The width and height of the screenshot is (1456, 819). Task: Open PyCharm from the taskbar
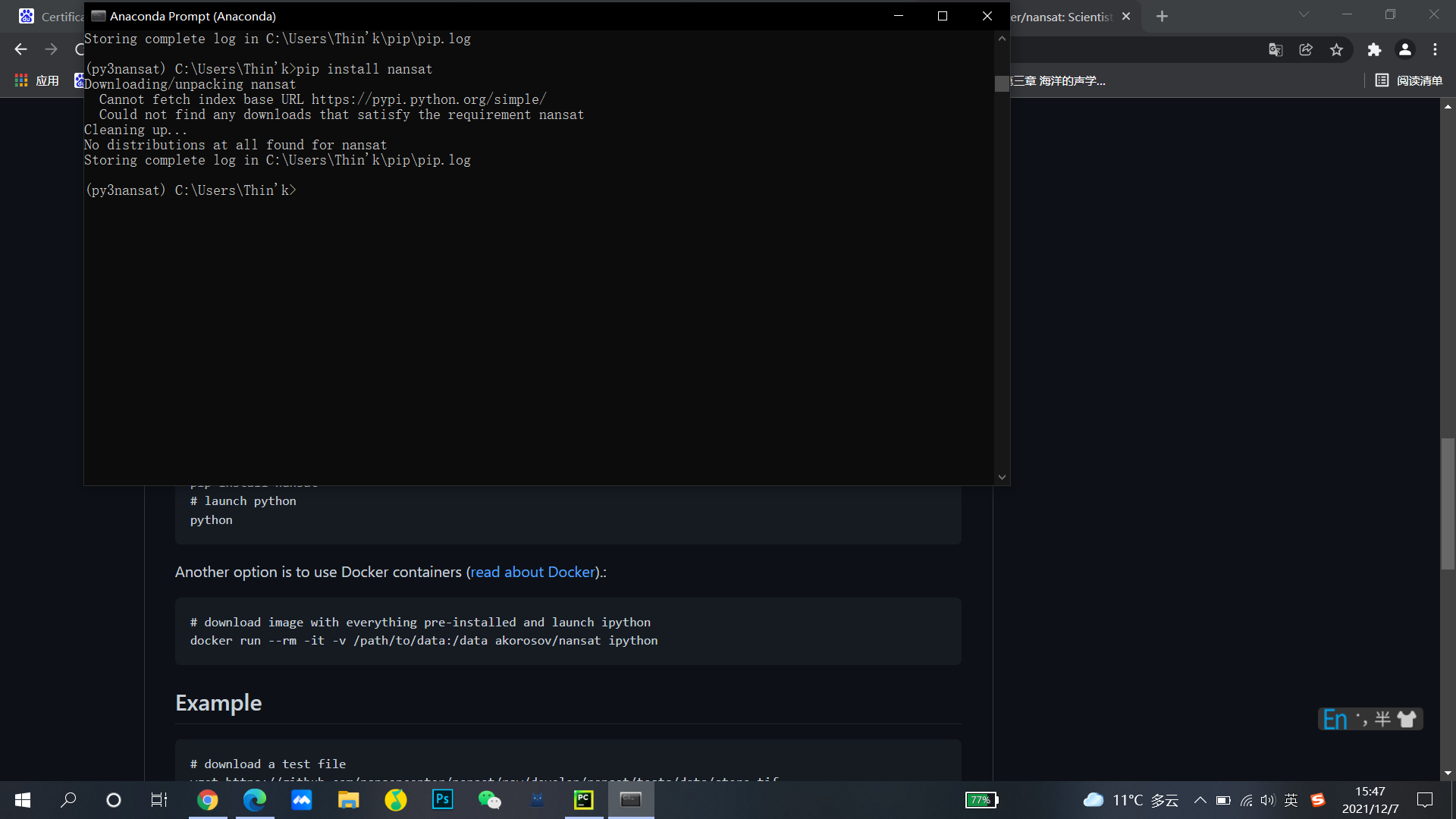(583, 800)
